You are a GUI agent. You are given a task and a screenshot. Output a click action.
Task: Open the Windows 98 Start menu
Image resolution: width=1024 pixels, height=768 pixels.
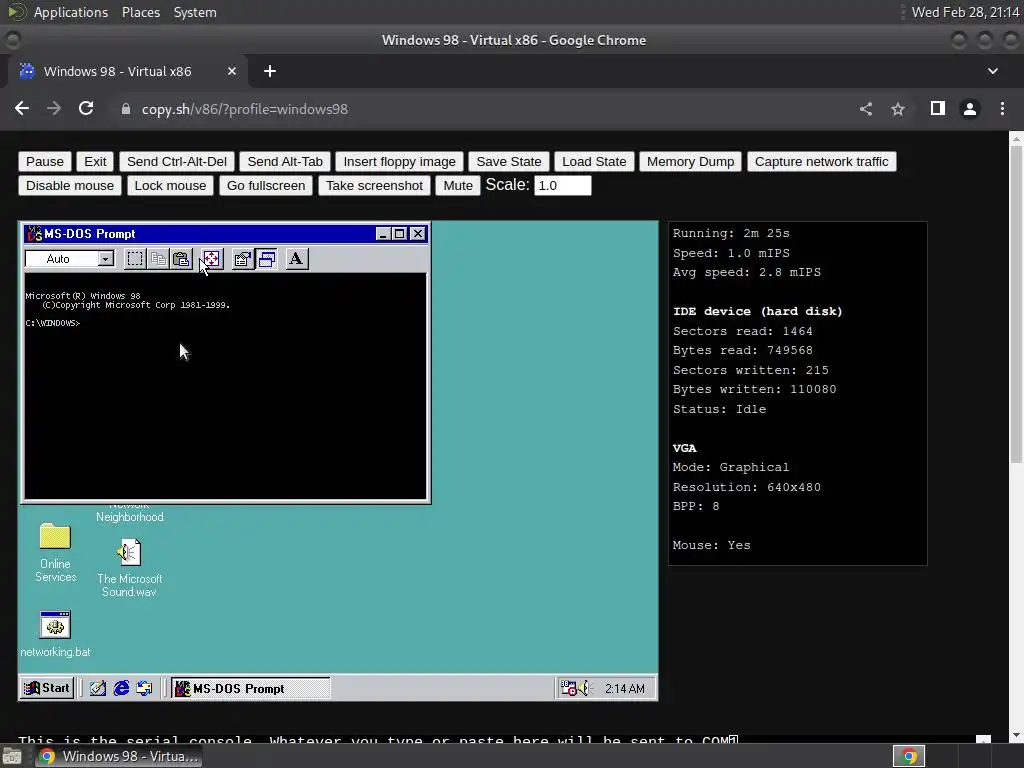47,688
